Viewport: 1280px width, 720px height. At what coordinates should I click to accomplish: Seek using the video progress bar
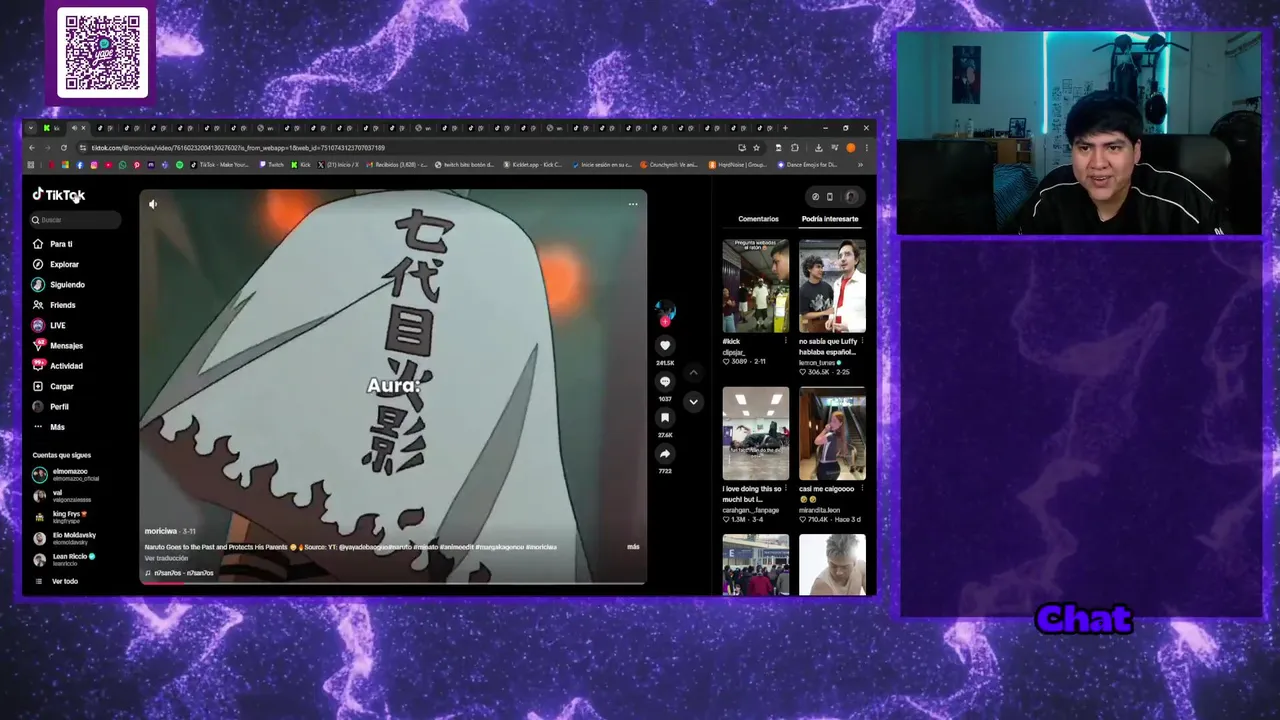[x=393, y=583]
